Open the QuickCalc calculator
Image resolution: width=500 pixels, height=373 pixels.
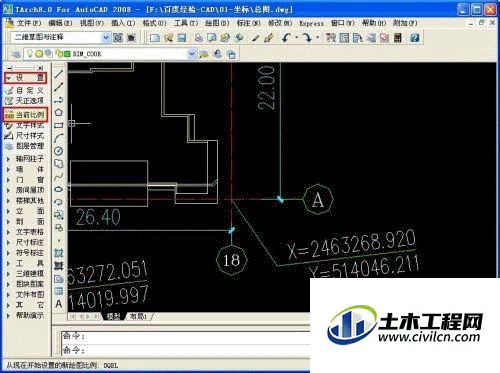(398, 38)
